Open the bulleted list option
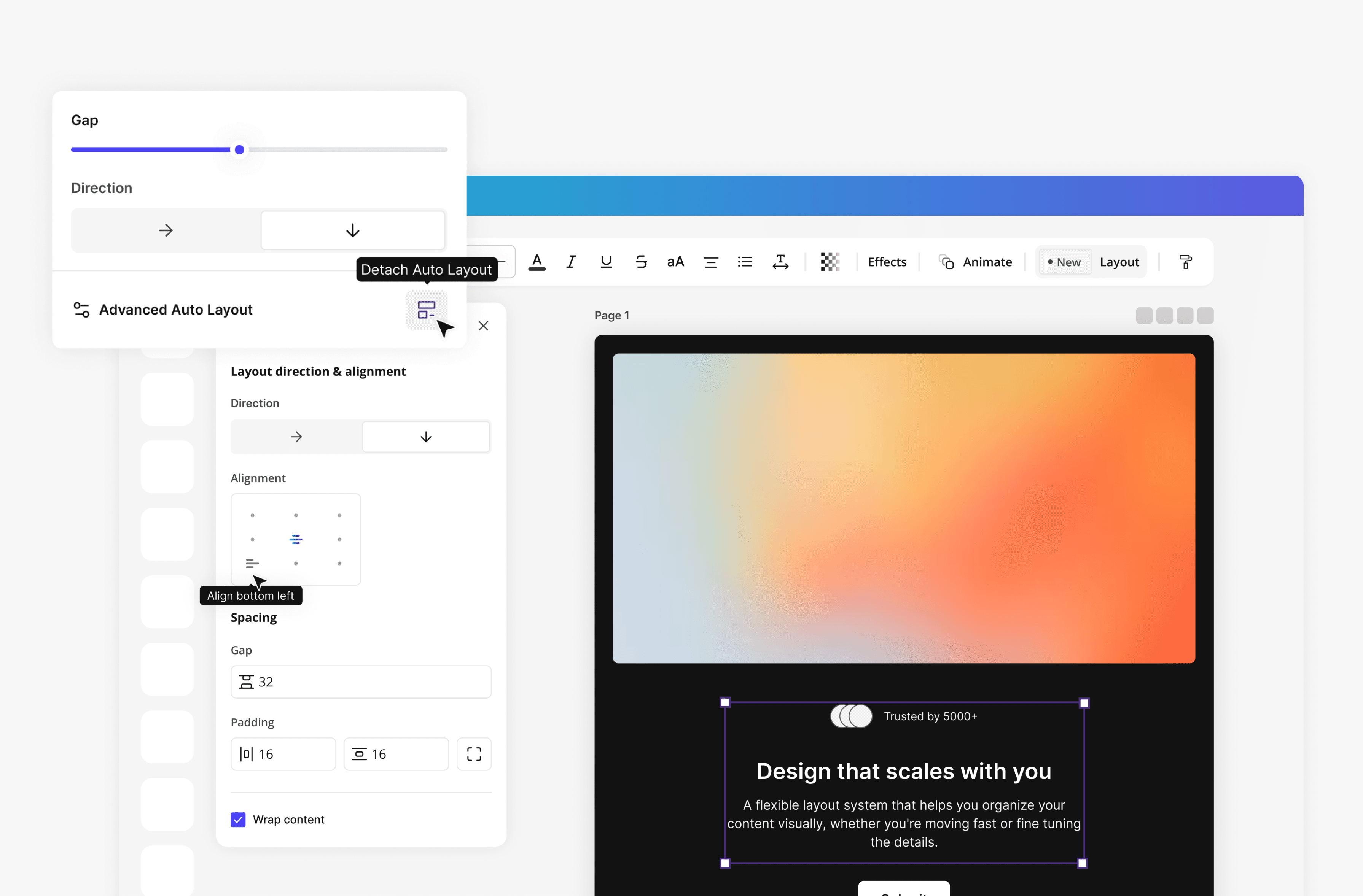 tap(745, 262)
